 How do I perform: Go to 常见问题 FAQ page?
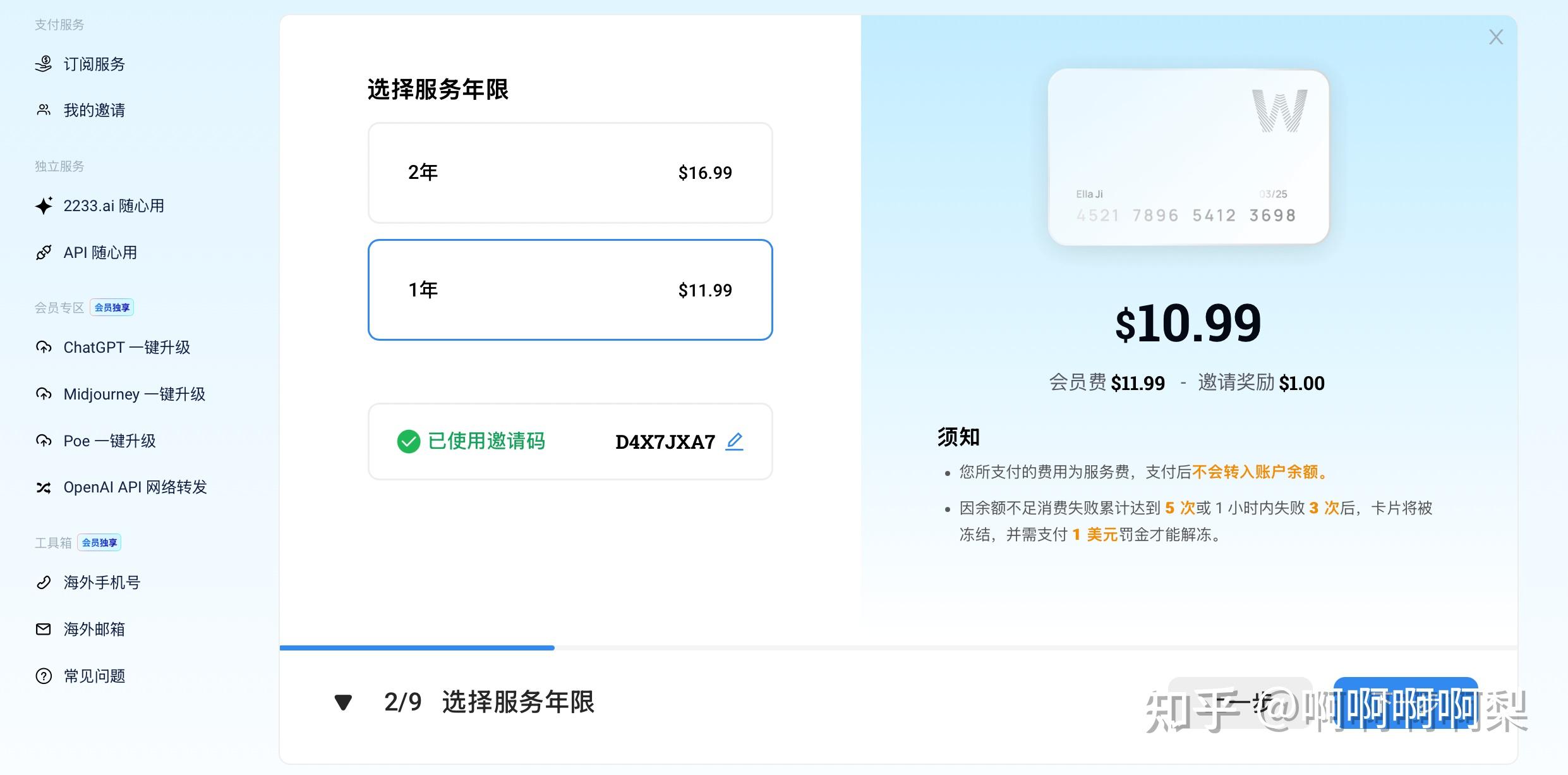pos(94,676)
